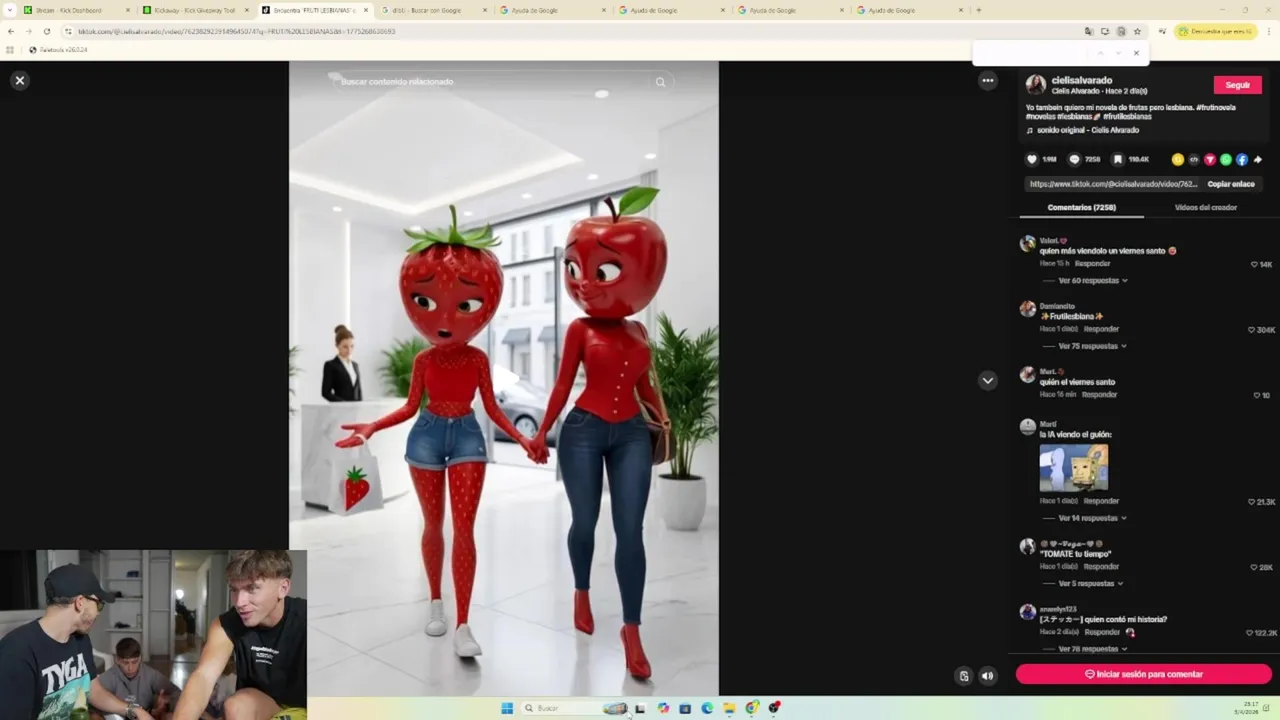Viewport: 1280px width, 720px height.
Task: Open the bookmarks bar Faketools item
Action: point(58,49)
